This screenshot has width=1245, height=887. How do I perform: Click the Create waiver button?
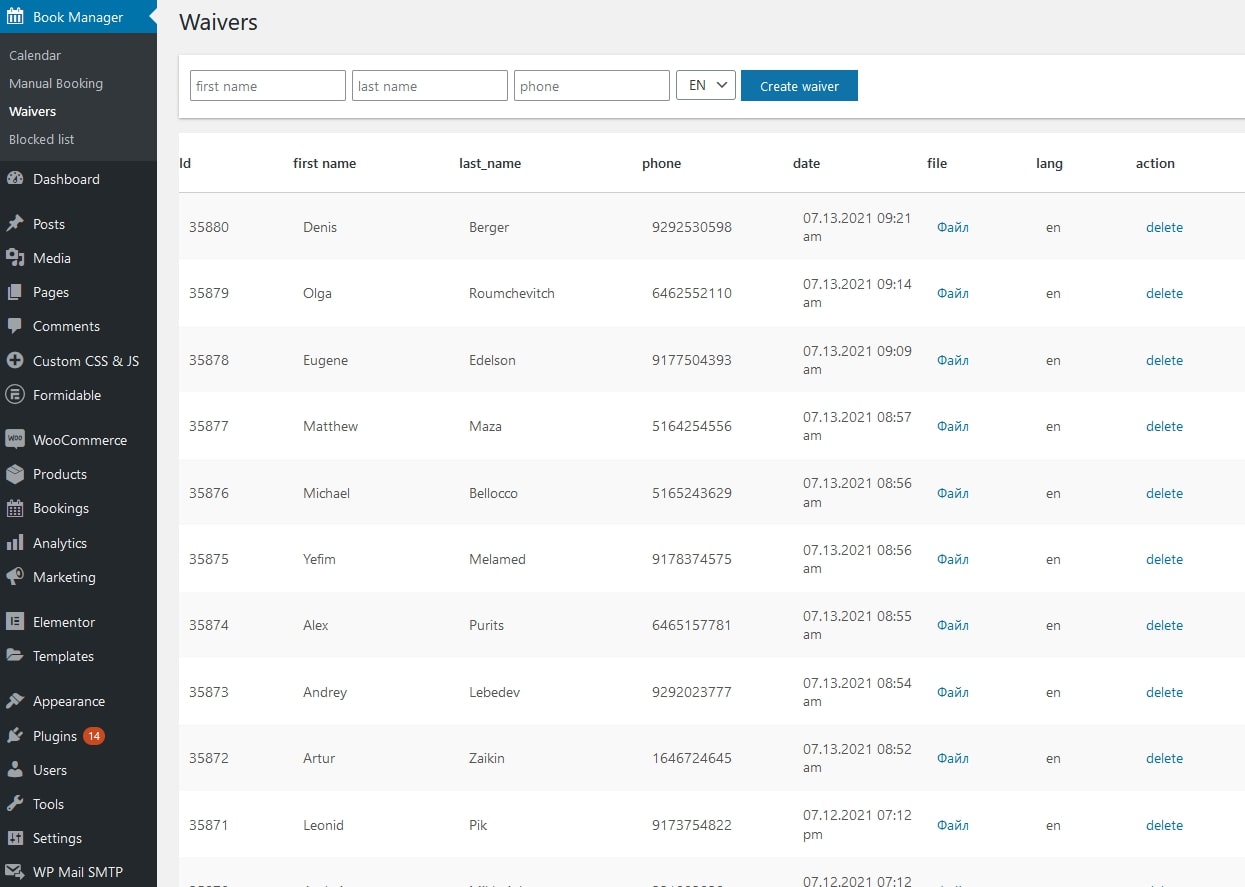(799, 86)
